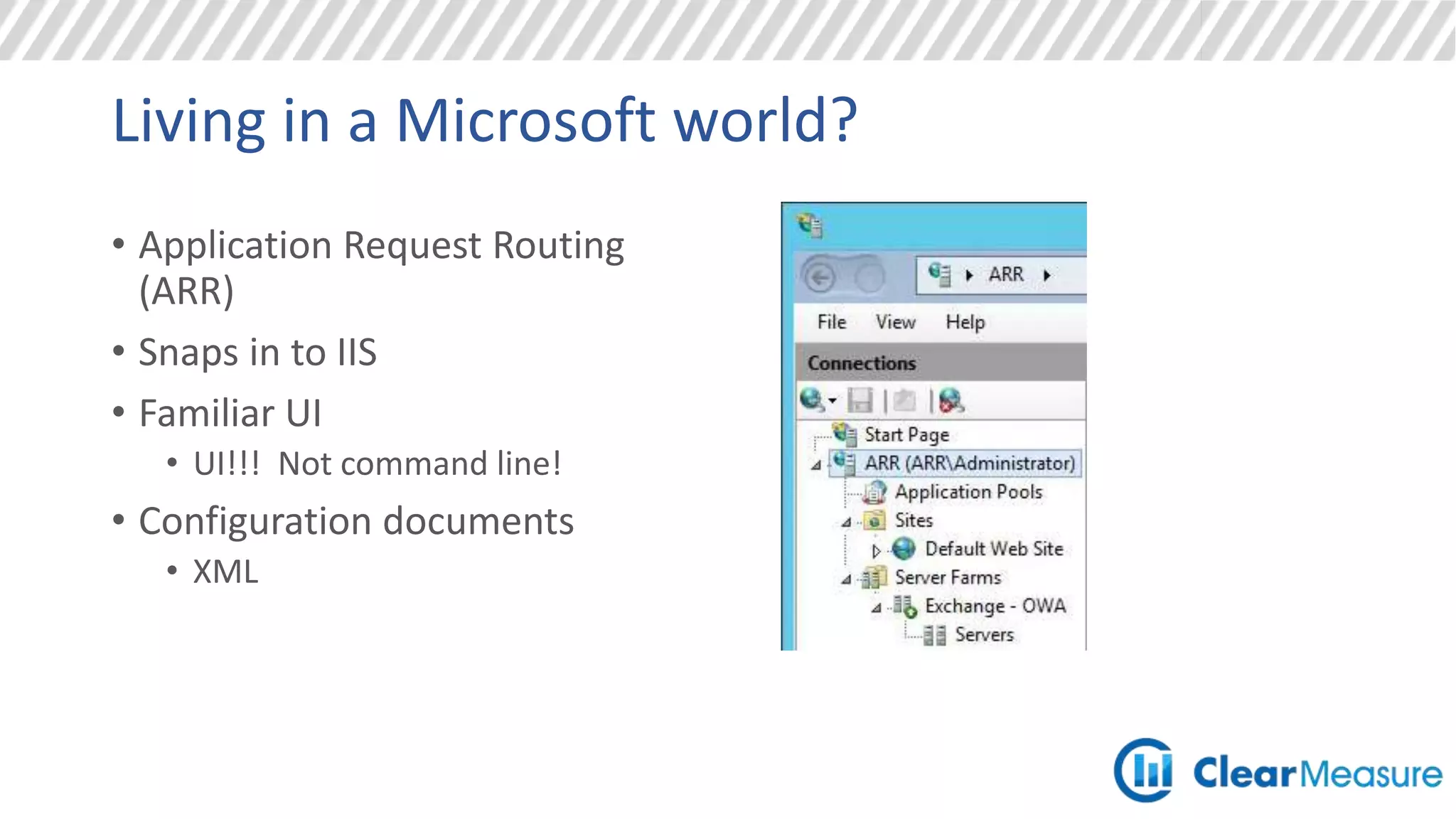
Task: Click the Delete Connection icon
Action: [x=951, y=400]
